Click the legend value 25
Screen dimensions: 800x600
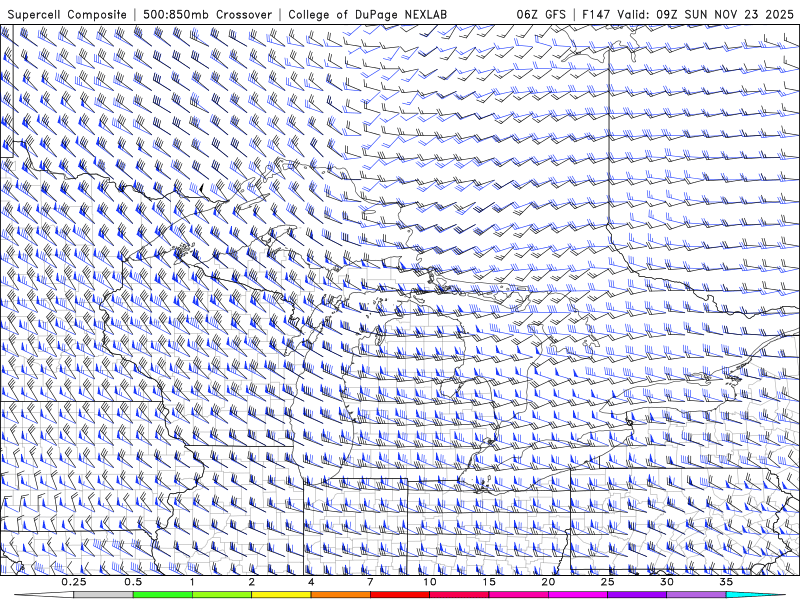[608, 582]
